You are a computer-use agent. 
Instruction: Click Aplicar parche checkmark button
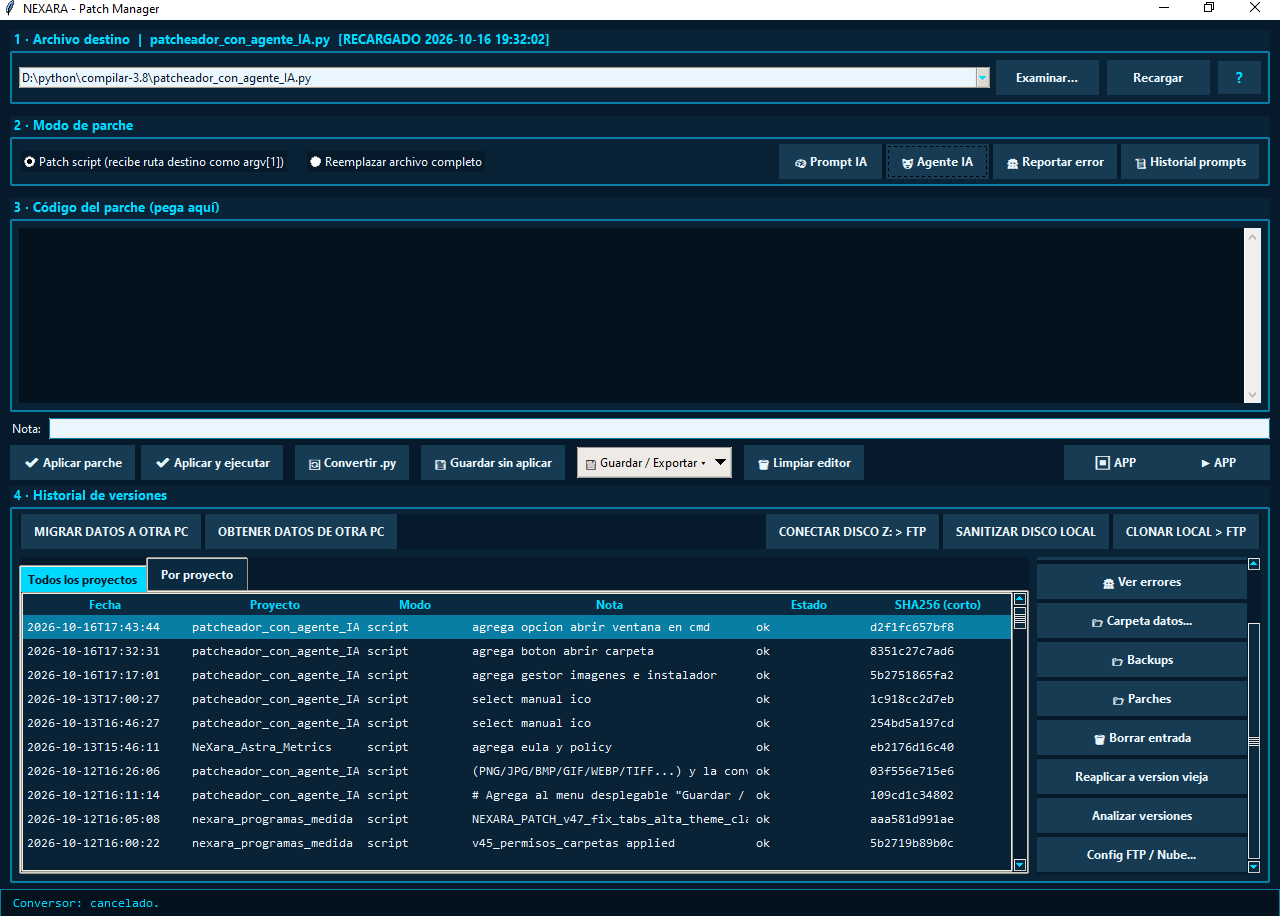click(73, 463)
